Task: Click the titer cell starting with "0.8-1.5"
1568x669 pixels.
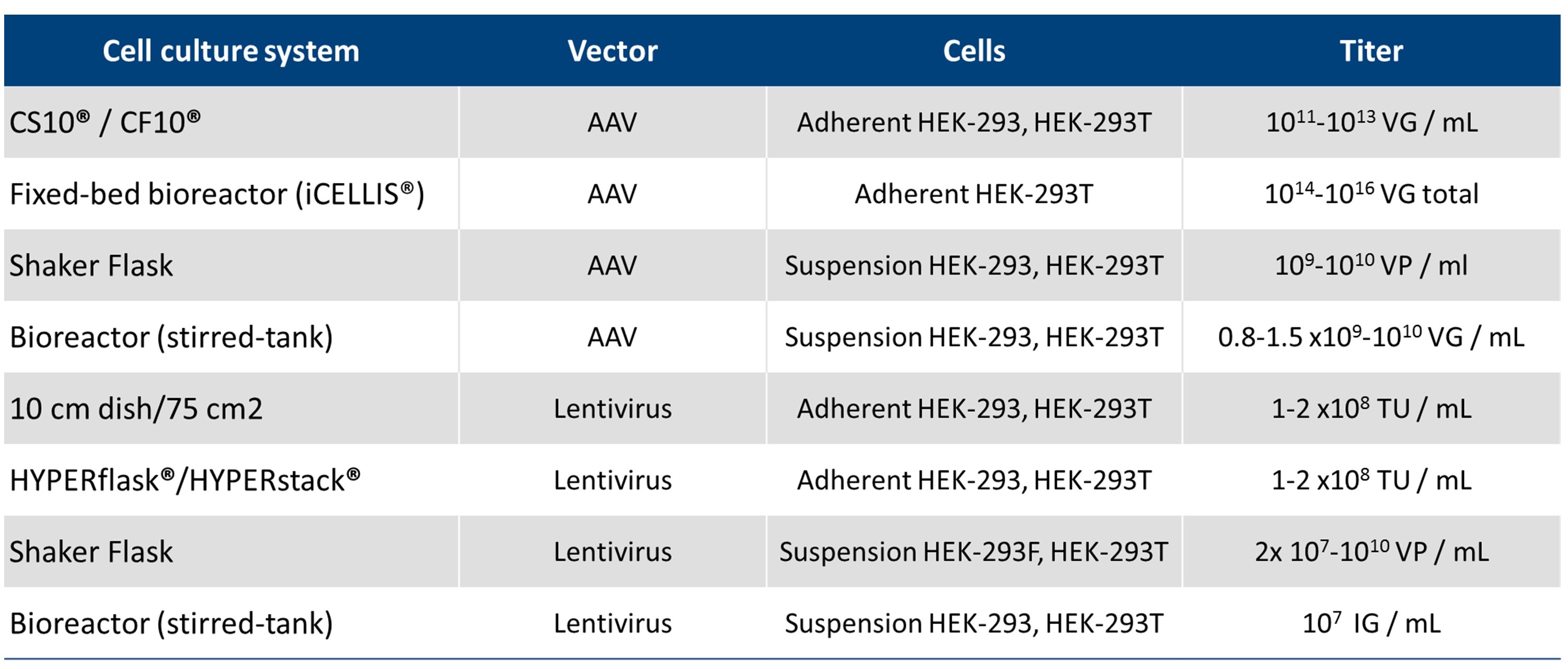Action: (x=1371, y=337)
